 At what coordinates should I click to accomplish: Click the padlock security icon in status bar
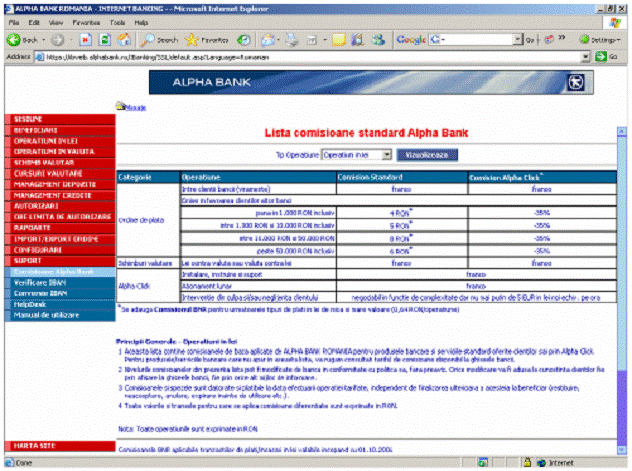[x=527, y=462]
